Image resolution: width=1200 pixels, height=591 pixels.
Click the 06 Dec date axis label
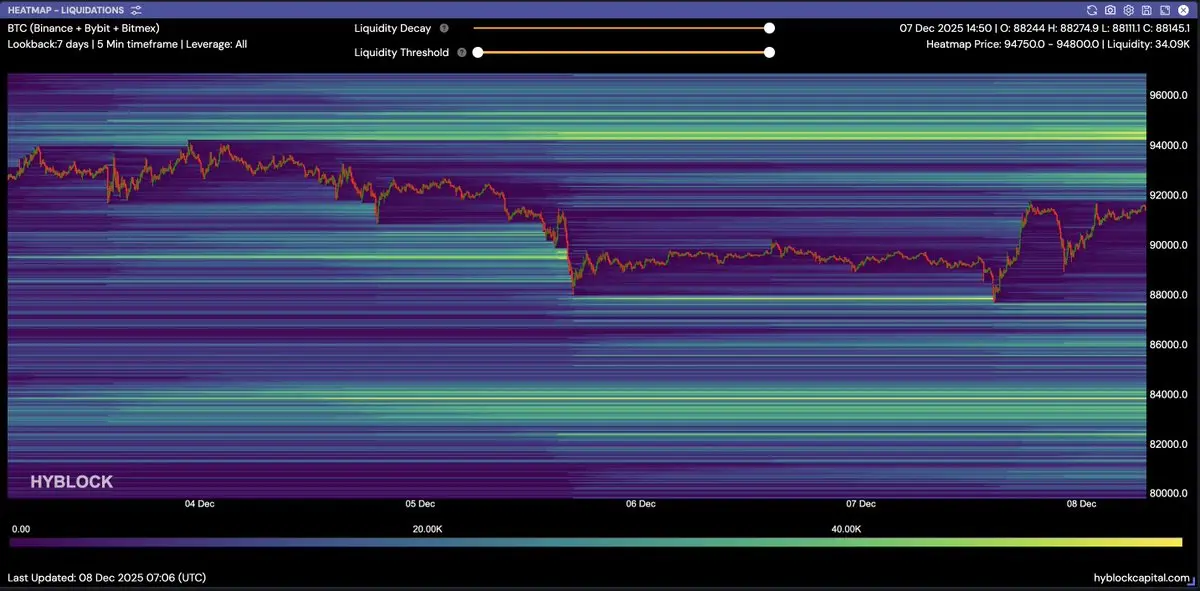640,504
